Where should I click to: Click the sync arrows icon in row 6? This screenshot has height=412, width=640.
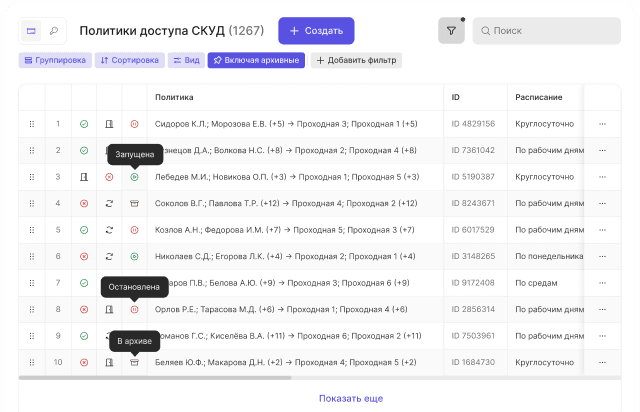click(109, 256)
